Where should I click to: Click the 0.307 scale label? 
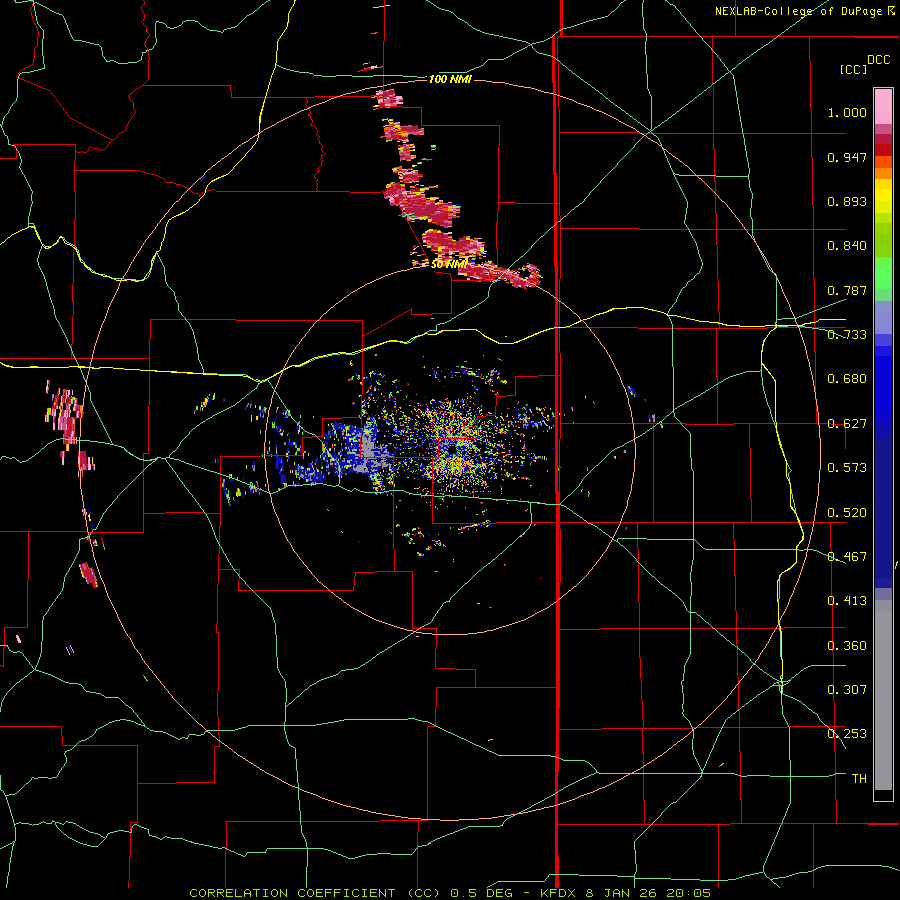tap(847, 690)
